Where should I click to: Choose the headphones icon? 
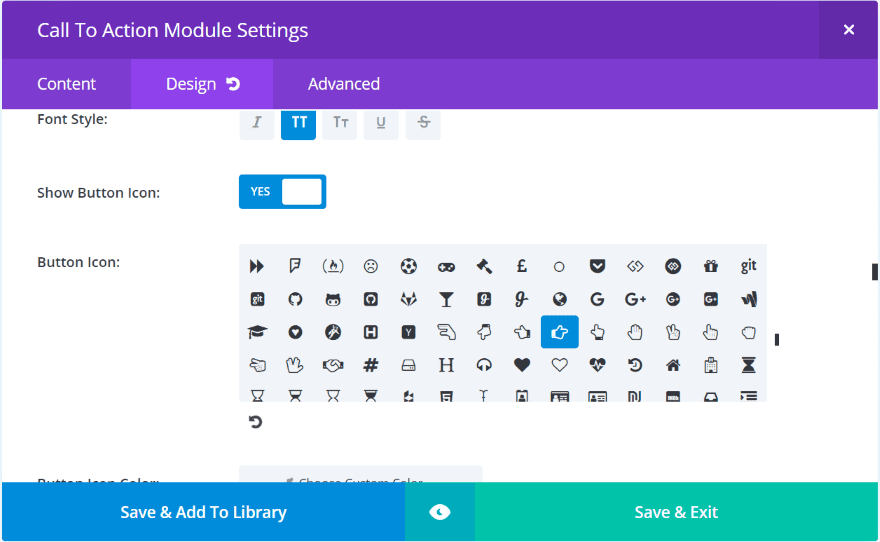tap(484, 365)
